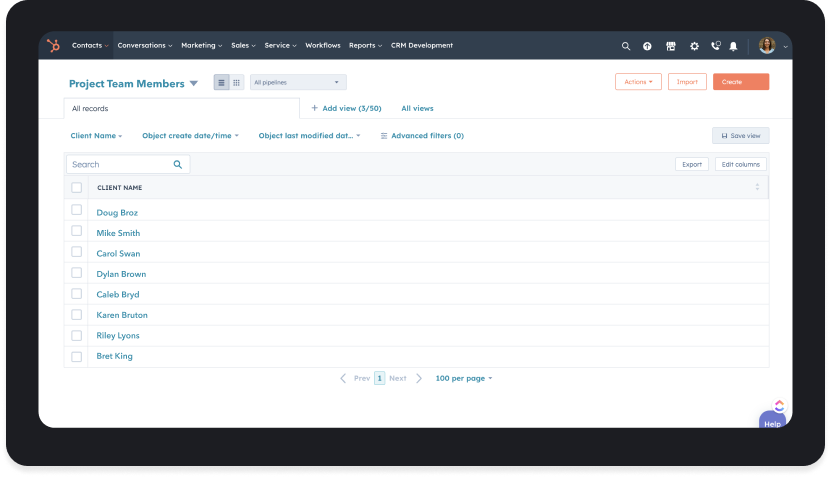Click into the Search input field

(x=128, y=164)
